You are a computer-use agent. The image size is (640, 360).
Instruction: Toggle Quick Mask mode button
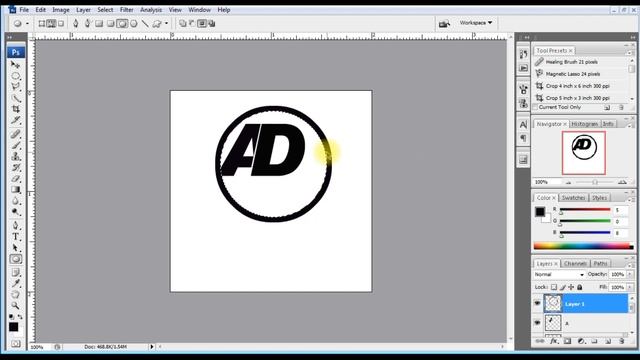tap(16, 344)
